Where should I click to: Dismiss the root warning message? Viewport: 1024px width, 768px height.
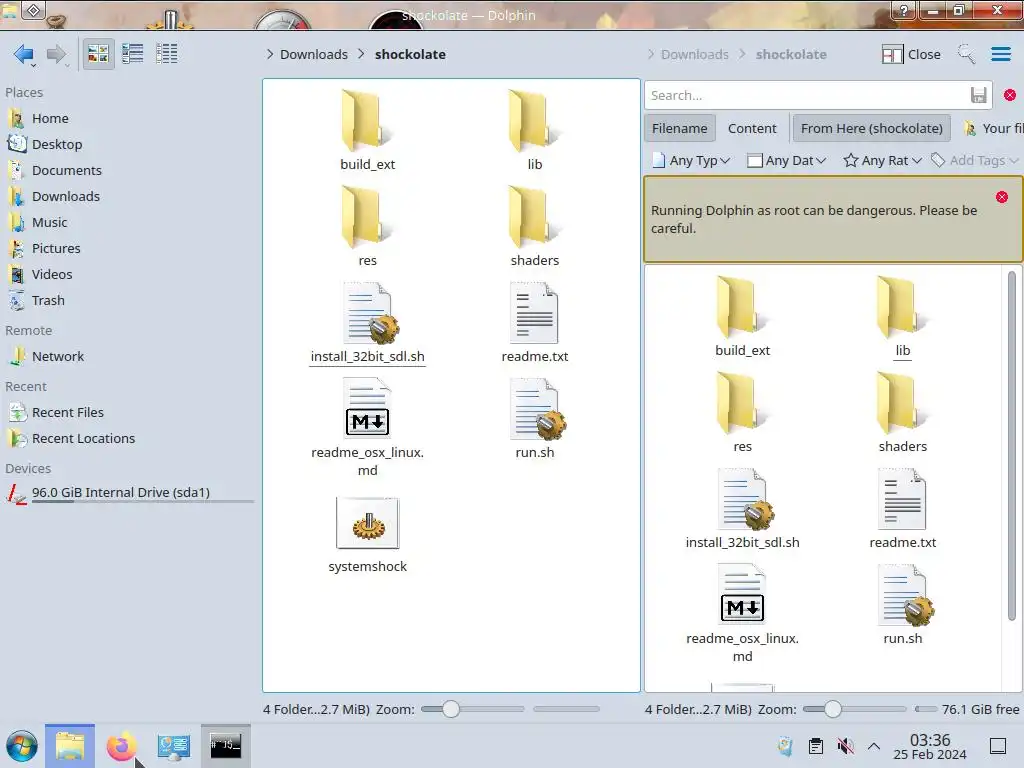click(x=1002, y=197)
